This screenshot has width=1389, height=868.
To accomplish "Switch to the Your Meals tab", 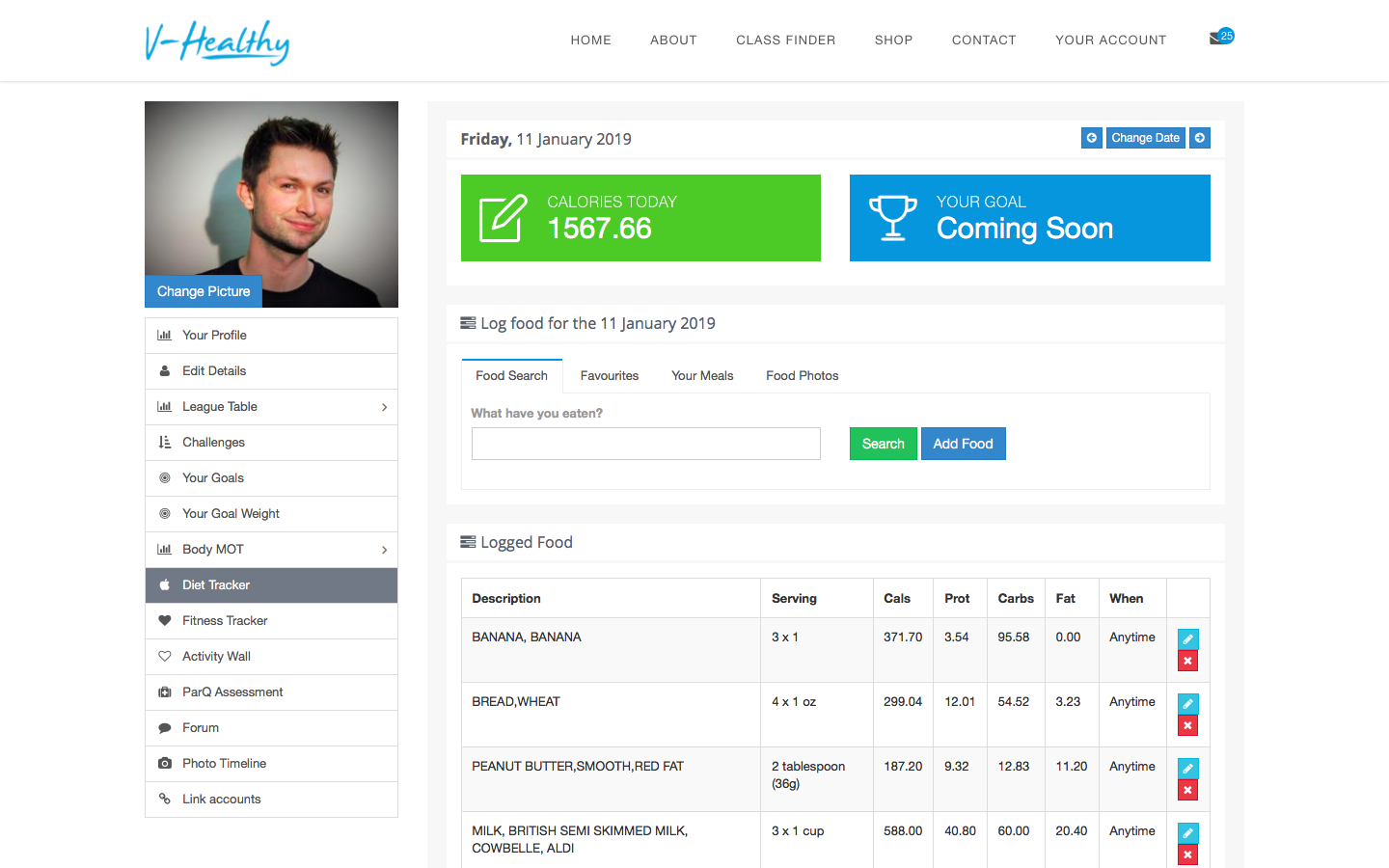I will click(x=702, y=375).
